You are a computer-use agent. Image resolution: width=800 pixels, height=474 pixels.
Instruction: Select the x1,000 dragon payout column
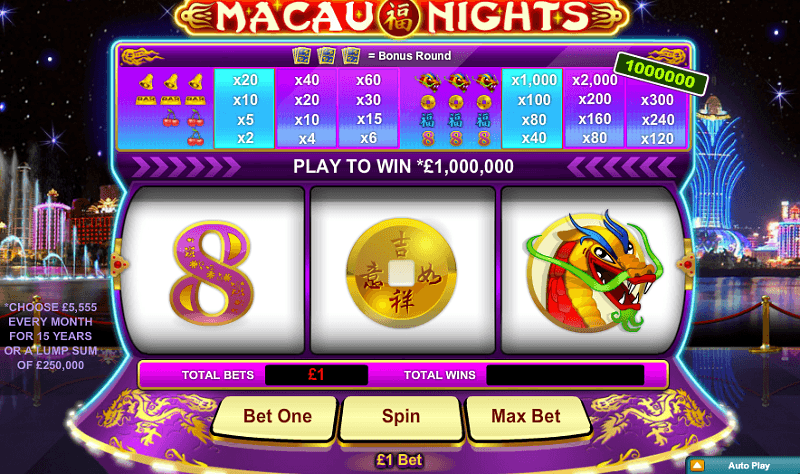tap(533, 109)
